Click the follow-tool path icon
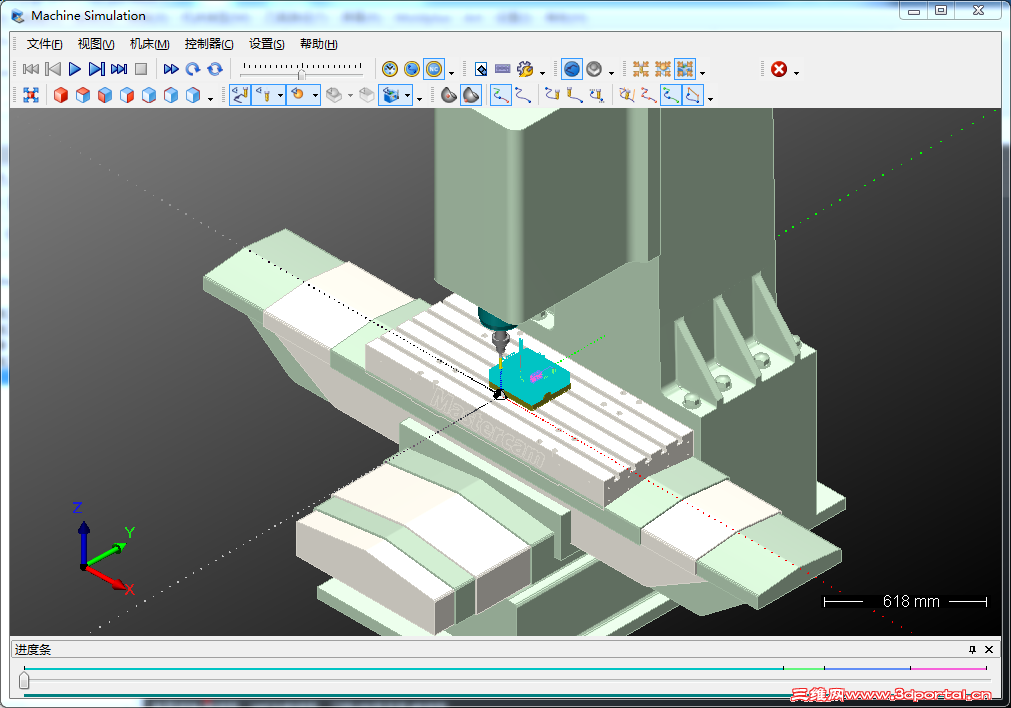The height and width of the screenshot is (708, 1011). point(553,95)
